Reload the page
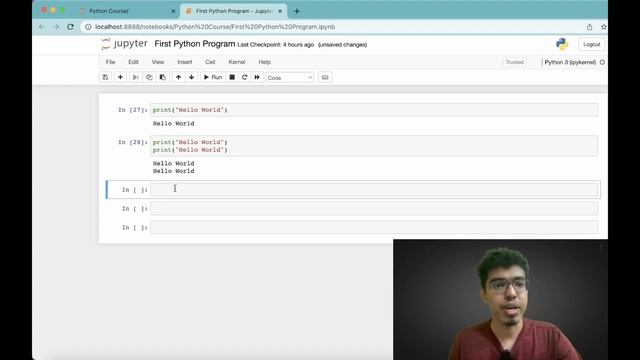The width and height of the screenshot is (640, 360). click(70, 27)
